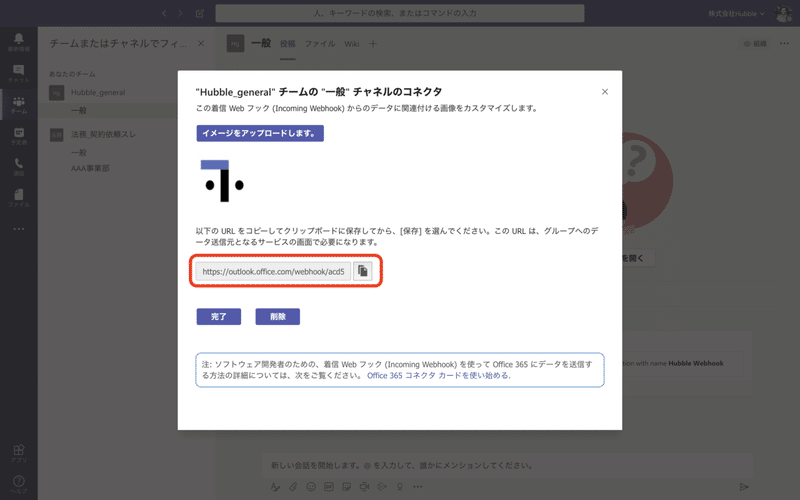This screenshot has width=800, height=500.
Task: Open Chat in the left sidebar
Action: click(x=19, y=73)
